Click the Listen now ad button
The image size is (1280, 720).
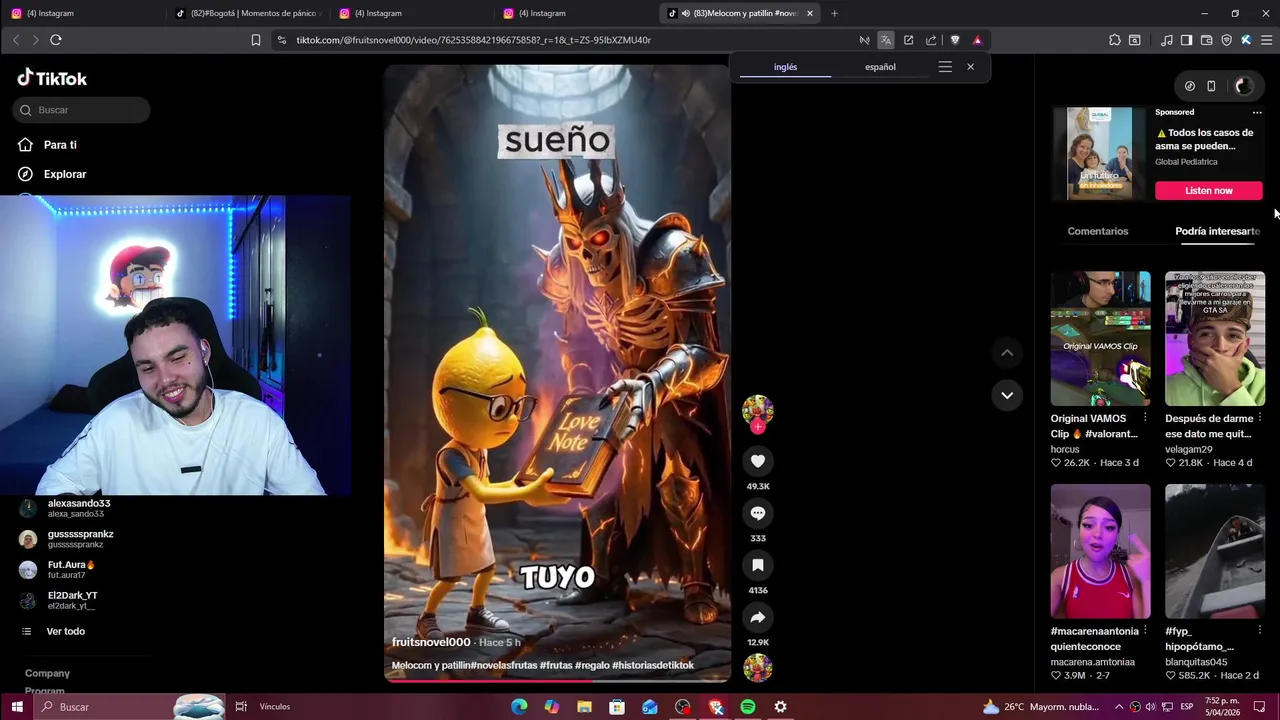coord(1208,190)
